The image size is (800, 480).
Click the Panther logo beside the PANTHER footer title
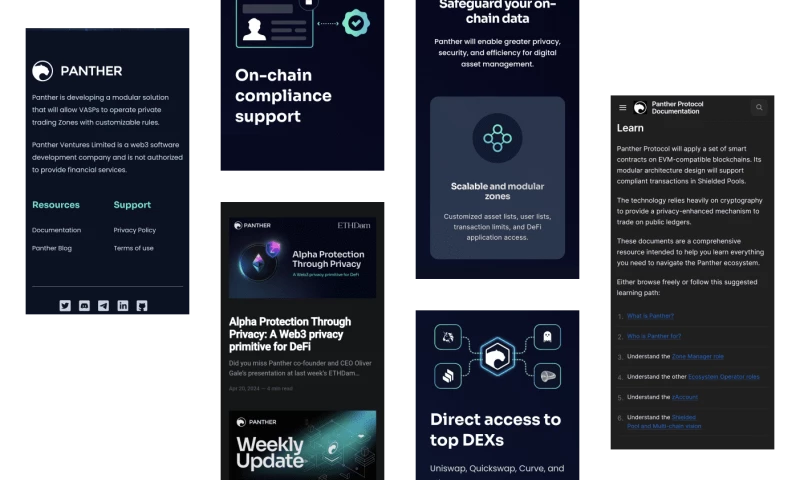point(42,71)
